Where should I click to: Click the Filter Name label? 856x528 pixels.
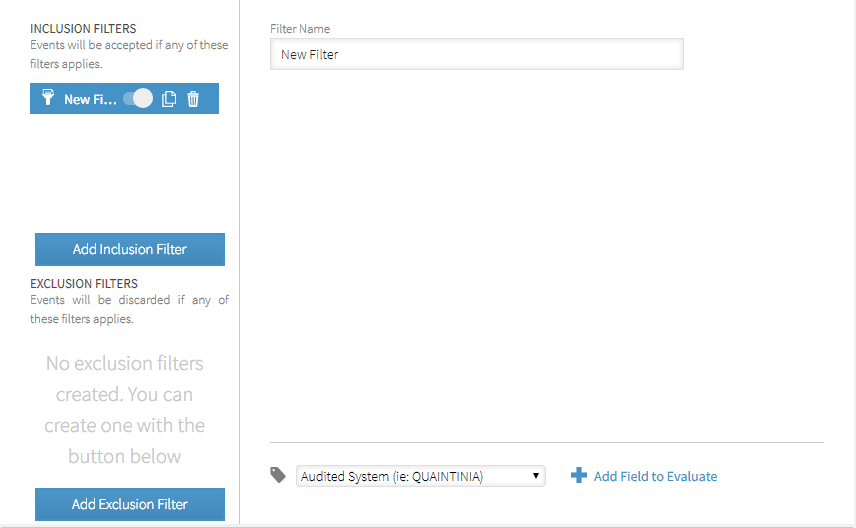[300, 29]
